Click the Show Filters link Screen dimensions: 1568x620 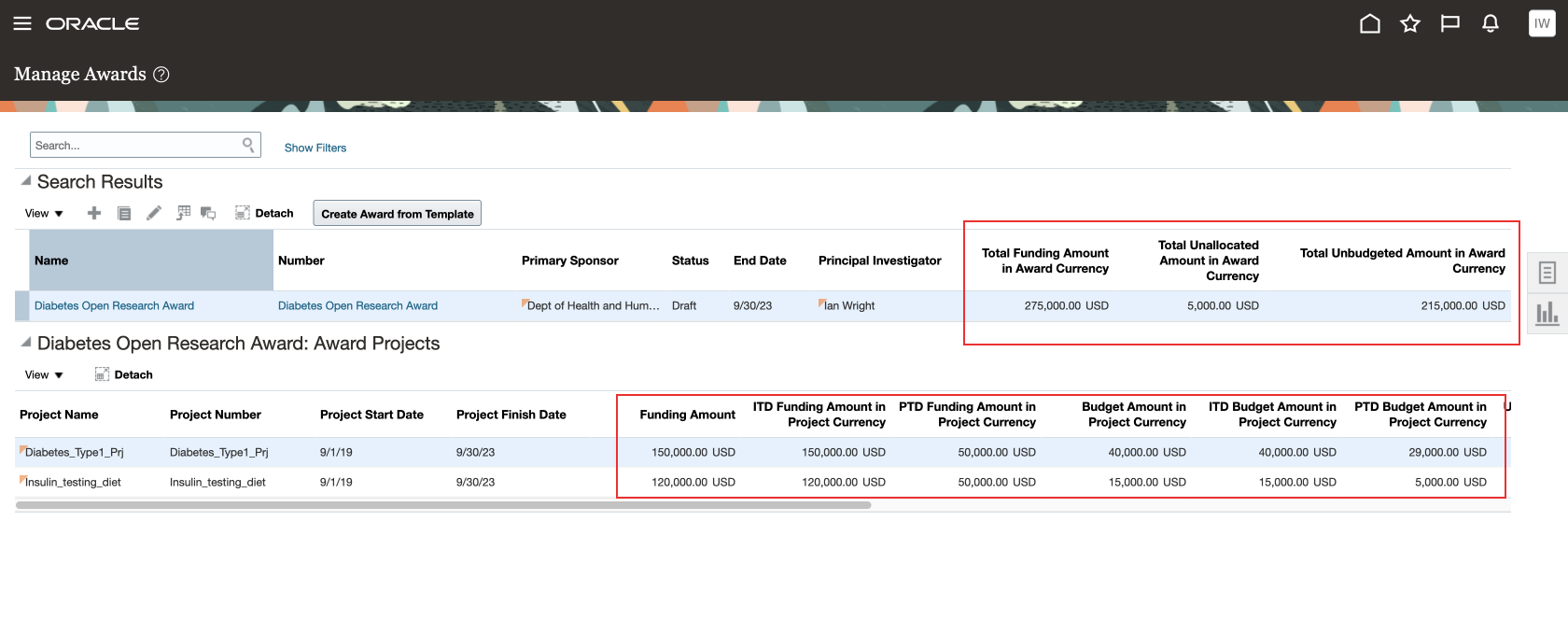pyautogui.click(x=315, y=148)
